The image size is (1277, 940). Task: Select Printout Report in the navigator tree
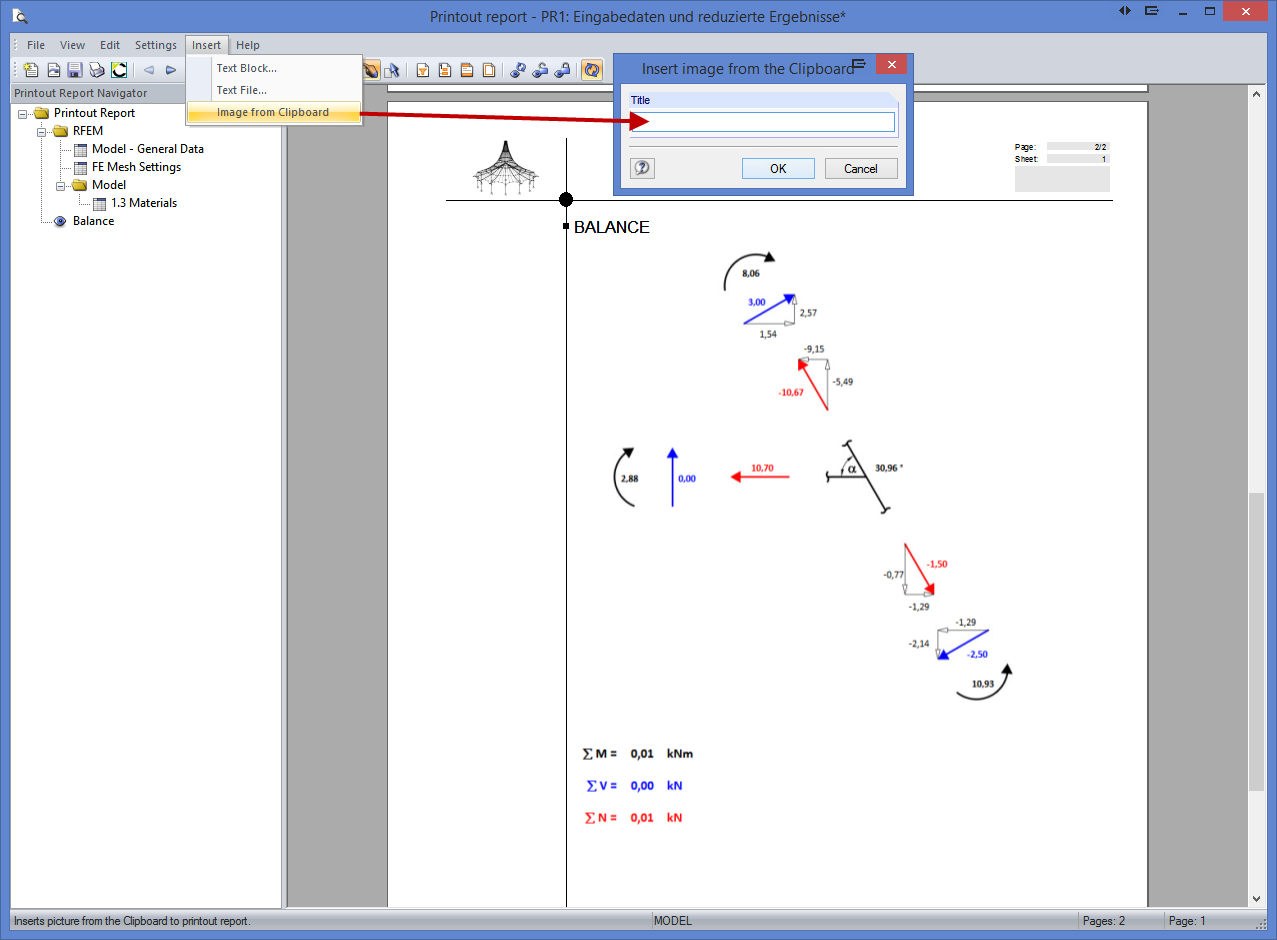[x=94, y=113]
